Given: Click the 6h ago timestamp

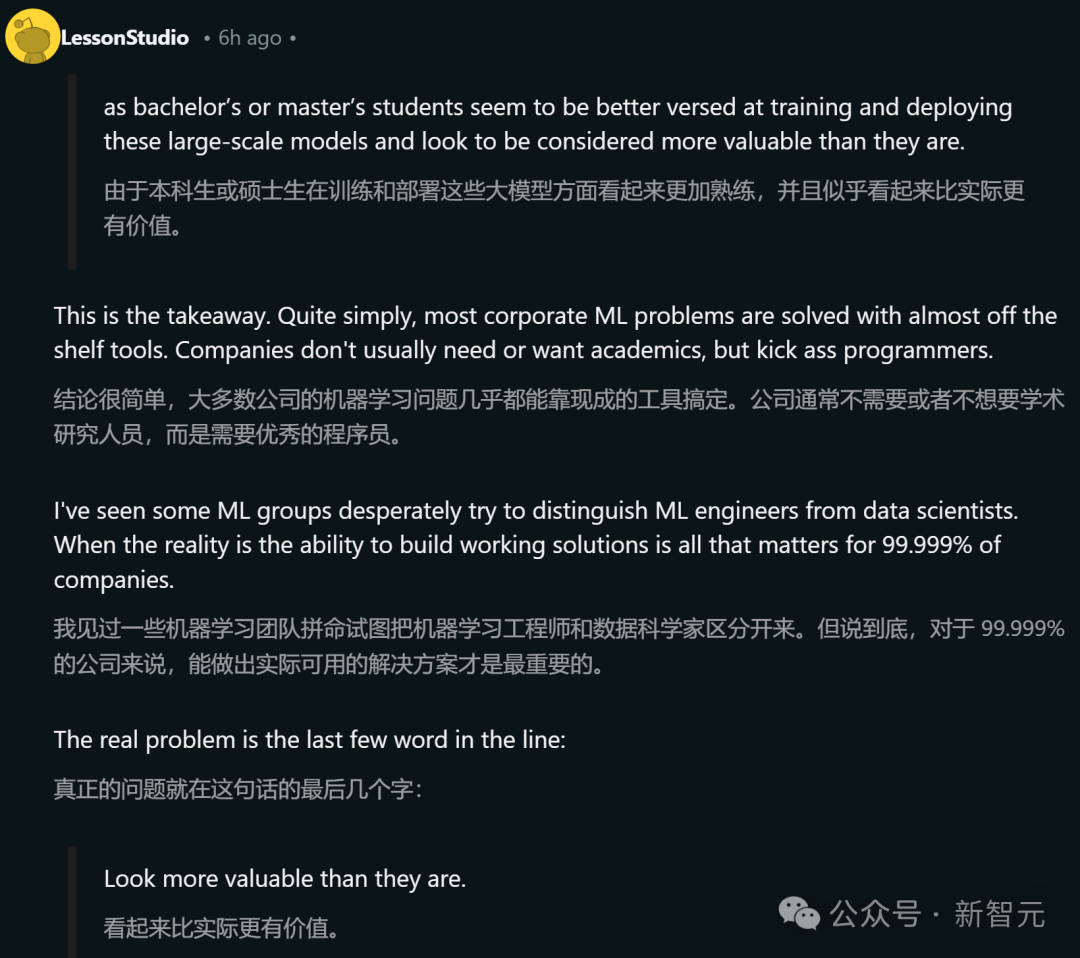Looking at the screenshot, I should (249, 38).
